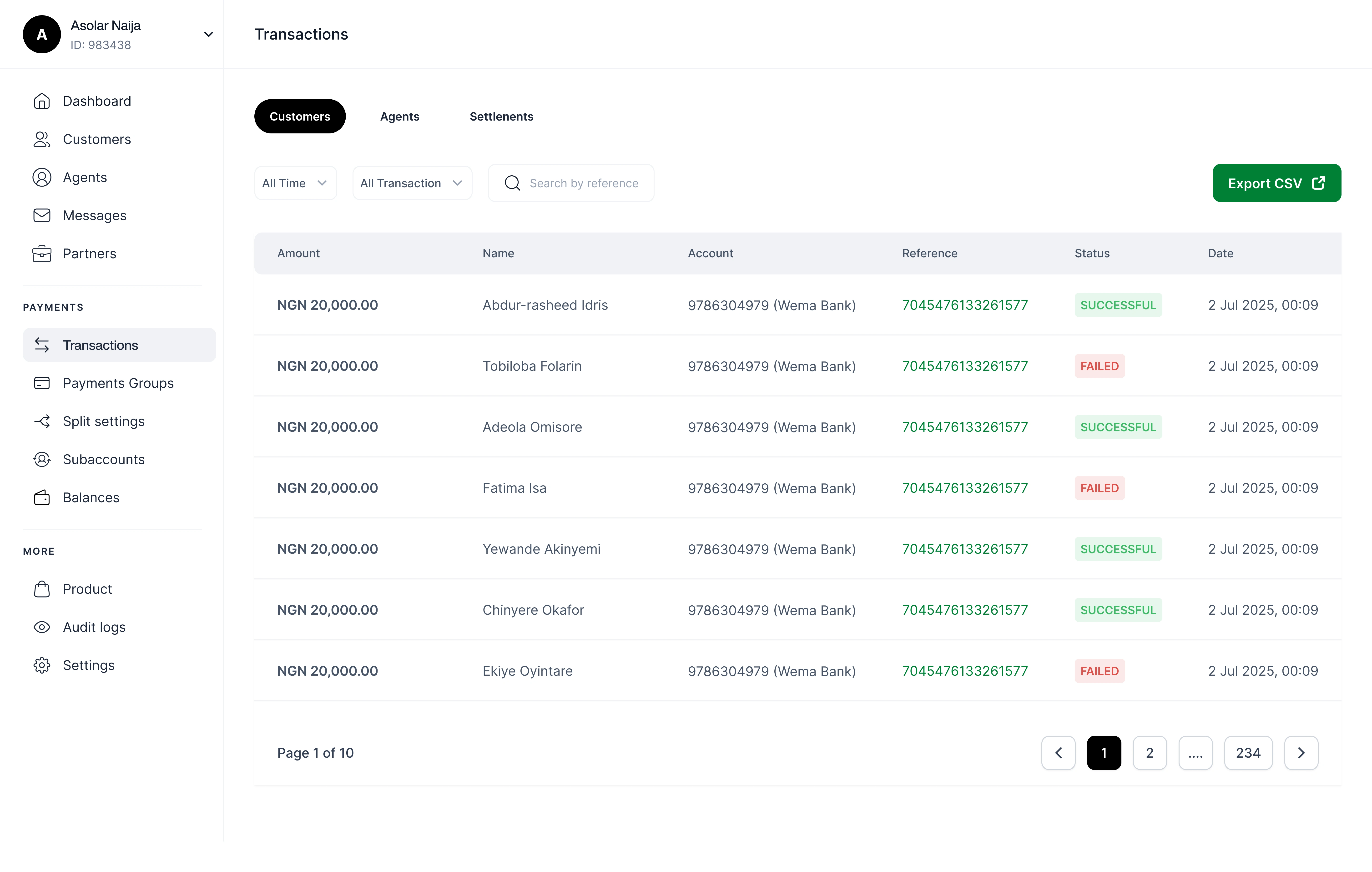The image size is (1372, 872).
Task: Open the All Transaction filter dropdown
Action: click(411, 183)
